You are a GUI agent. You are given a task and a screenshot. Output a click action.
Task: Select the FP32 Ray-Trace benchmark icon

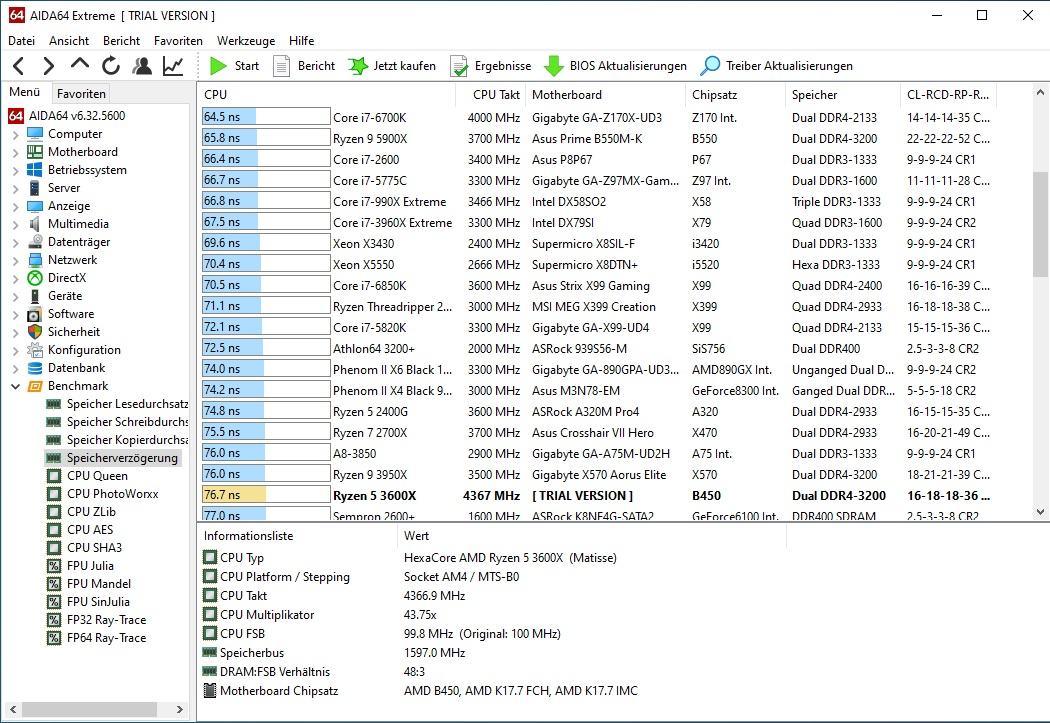[54, 621]
